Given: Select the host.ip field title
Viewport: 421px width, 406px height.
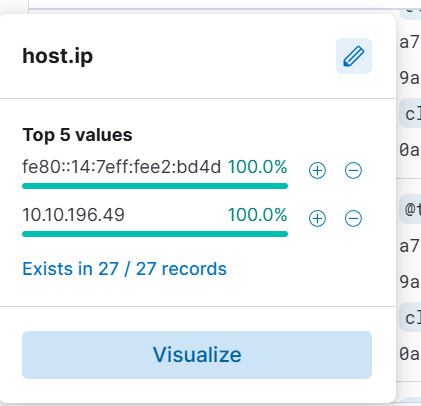Looking at the screenshot, I should (x=58, y=56).
